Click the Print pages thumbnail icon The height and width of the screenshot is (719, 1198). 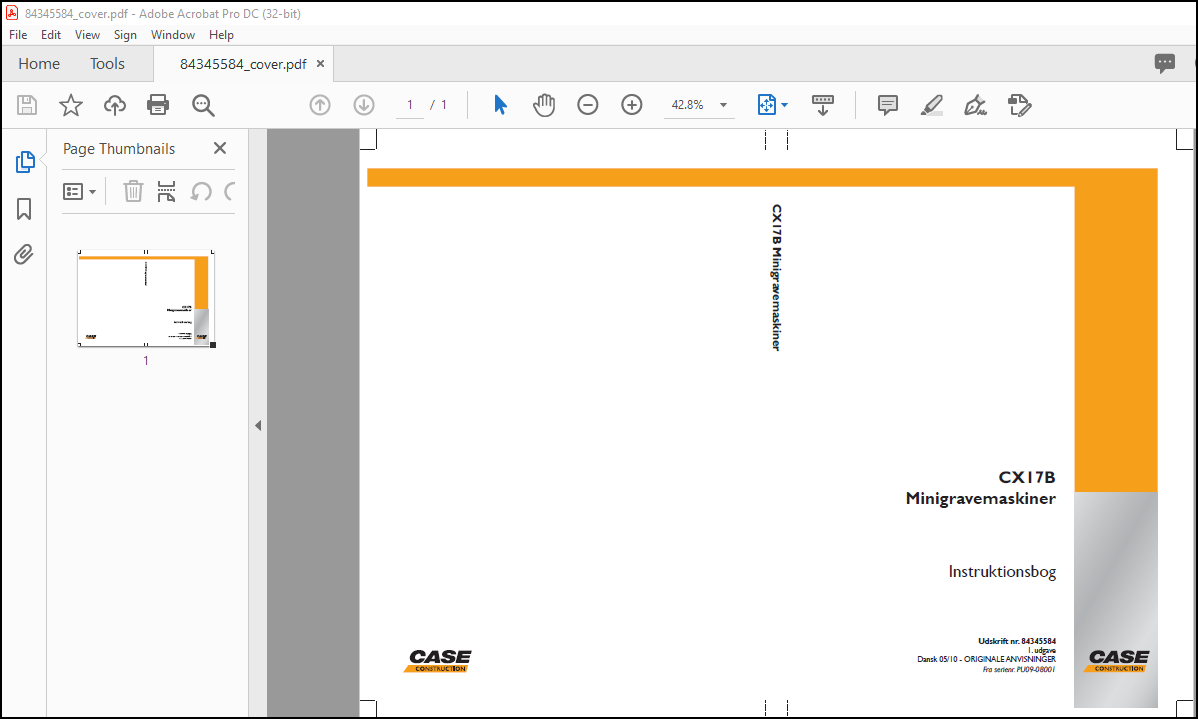[166, 191]
